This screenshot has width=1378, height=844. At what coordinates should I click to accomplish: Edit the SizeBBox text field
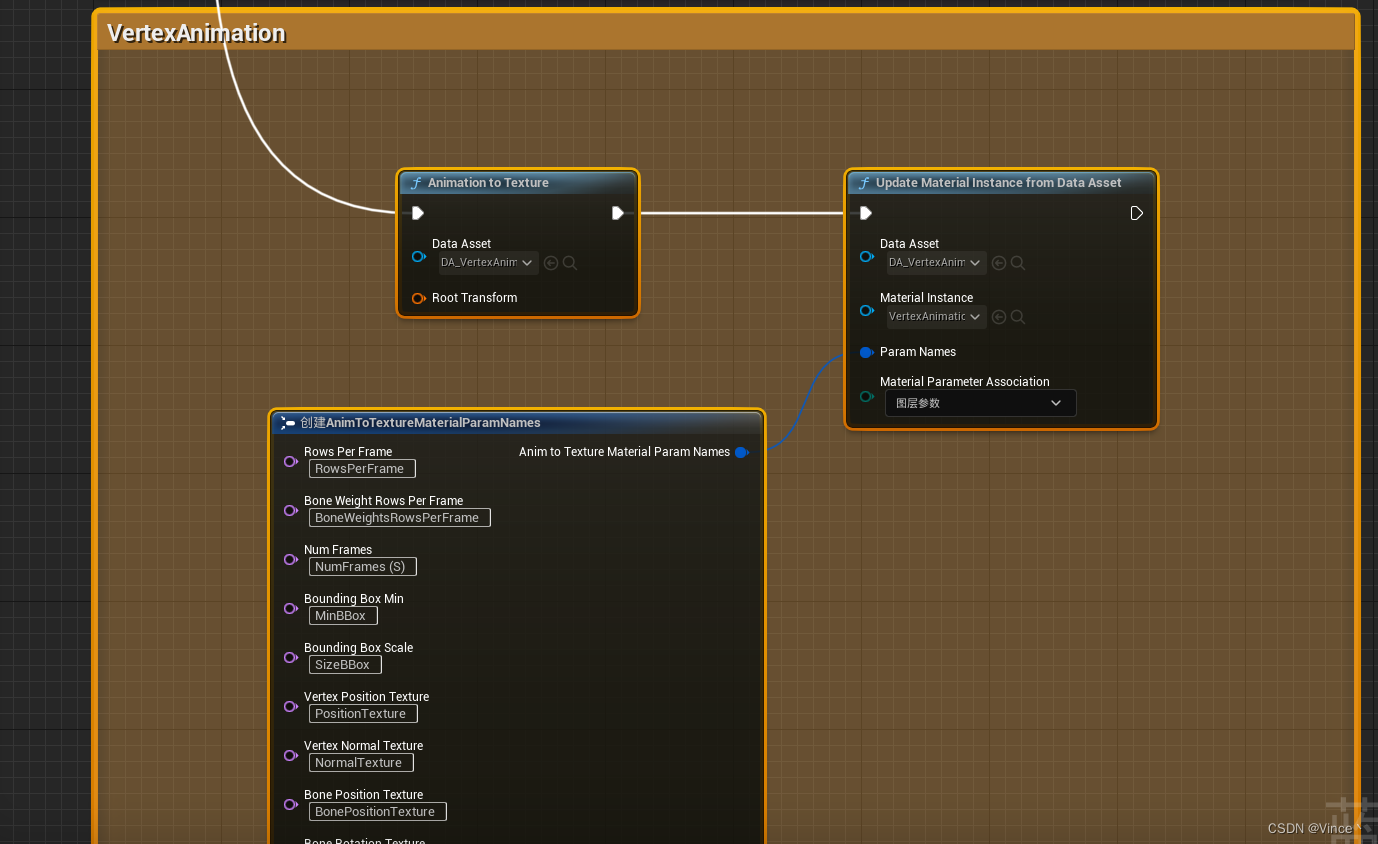345,665
